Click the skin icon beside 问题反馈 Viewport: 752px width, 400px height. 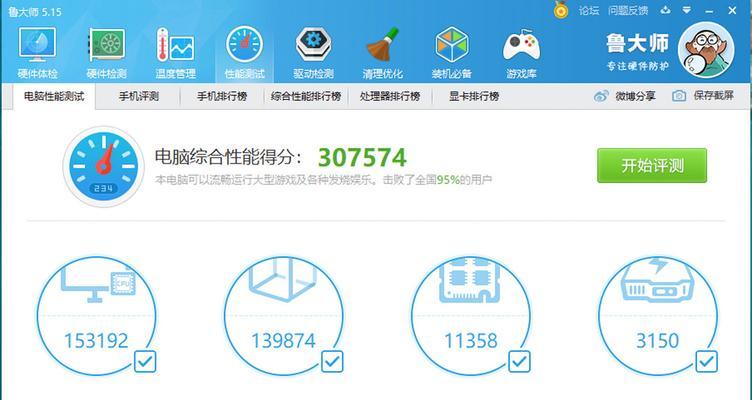point(665,10)
